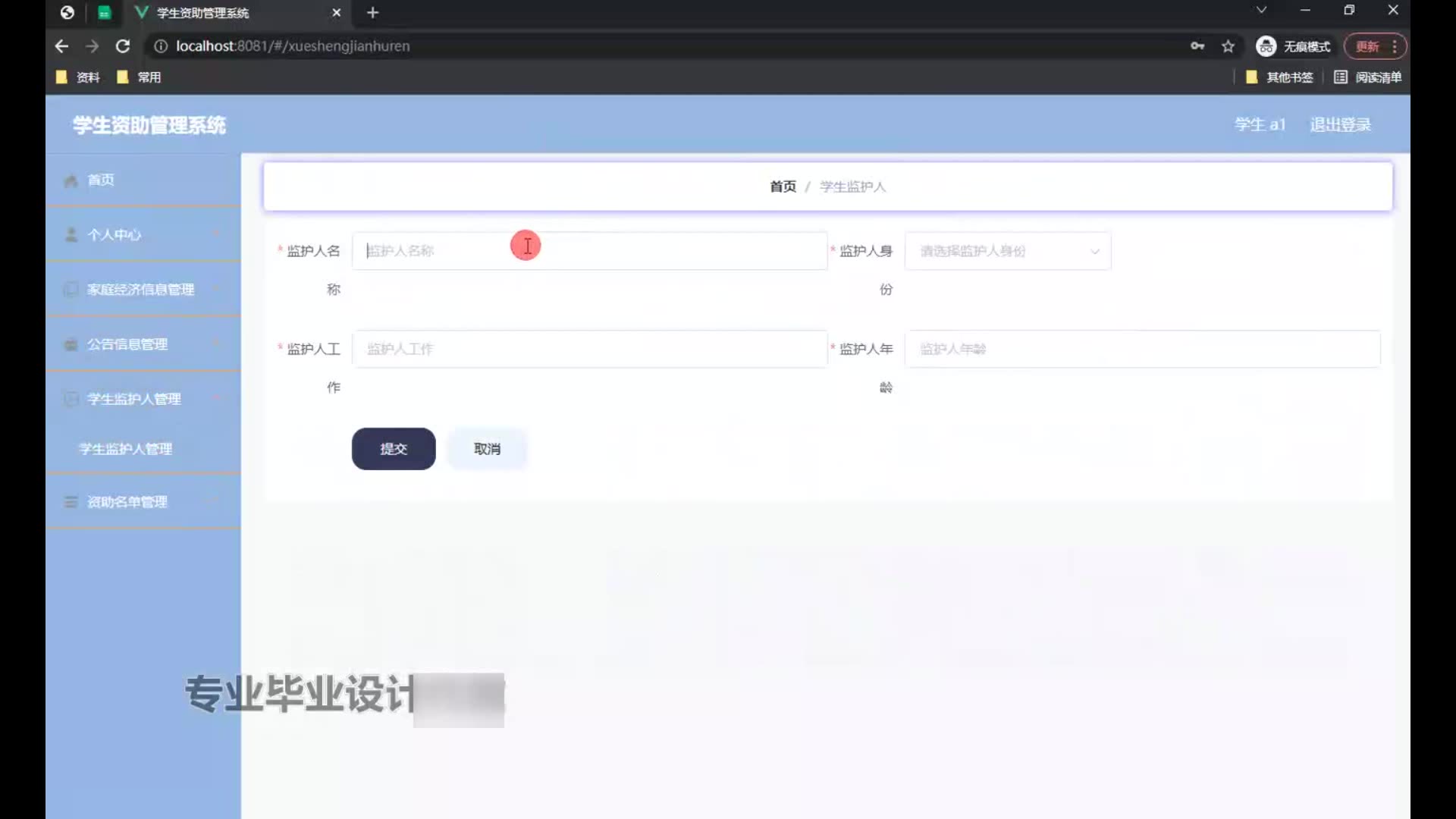This screenshot has height=819, width=1456.
Task: Reload the page with refresh icon
Action: coord(122,46)
